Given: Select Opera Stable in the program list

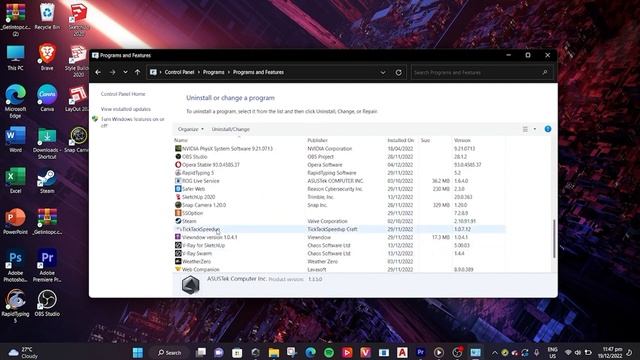Looking at the screenshot, I should pyautogui.click(x=340, y=165).
